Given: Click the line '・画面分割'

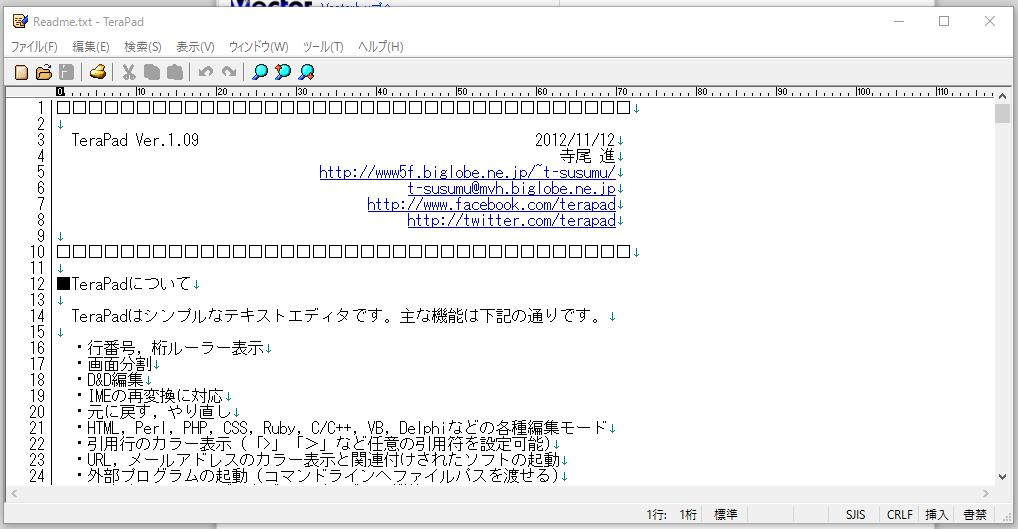Looking at the screenshot, I should 113,364.
